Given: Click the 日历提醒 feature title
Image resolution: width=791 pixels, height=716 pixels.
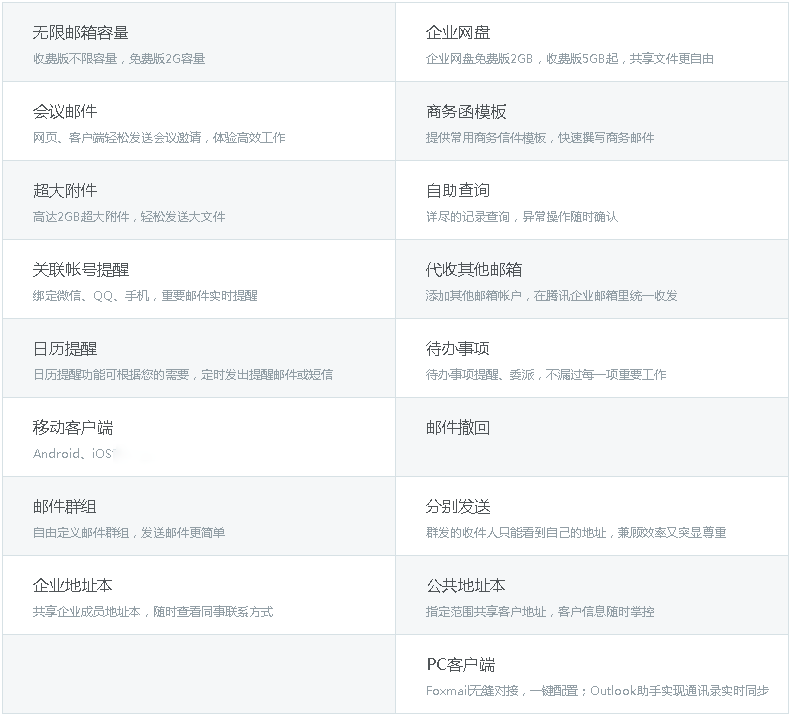Looking at the screenshot, I should [65, 349].
